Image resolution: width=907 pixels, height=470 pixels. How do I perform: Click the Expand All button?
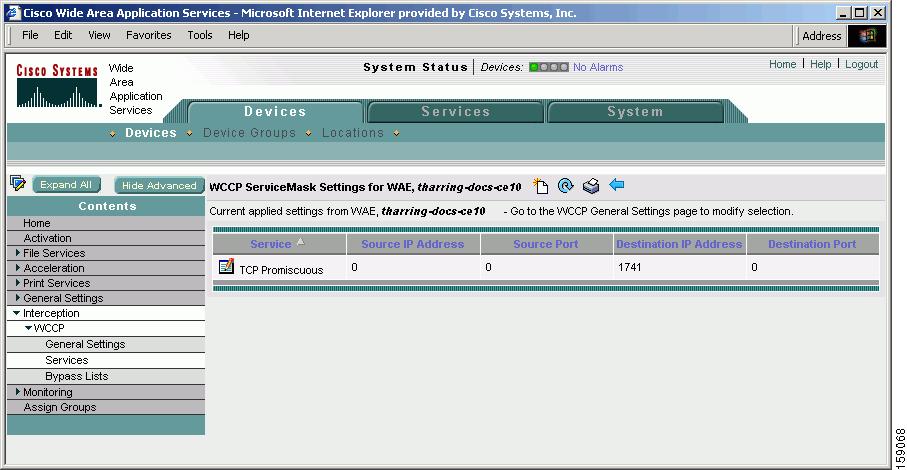click(66, 184)
